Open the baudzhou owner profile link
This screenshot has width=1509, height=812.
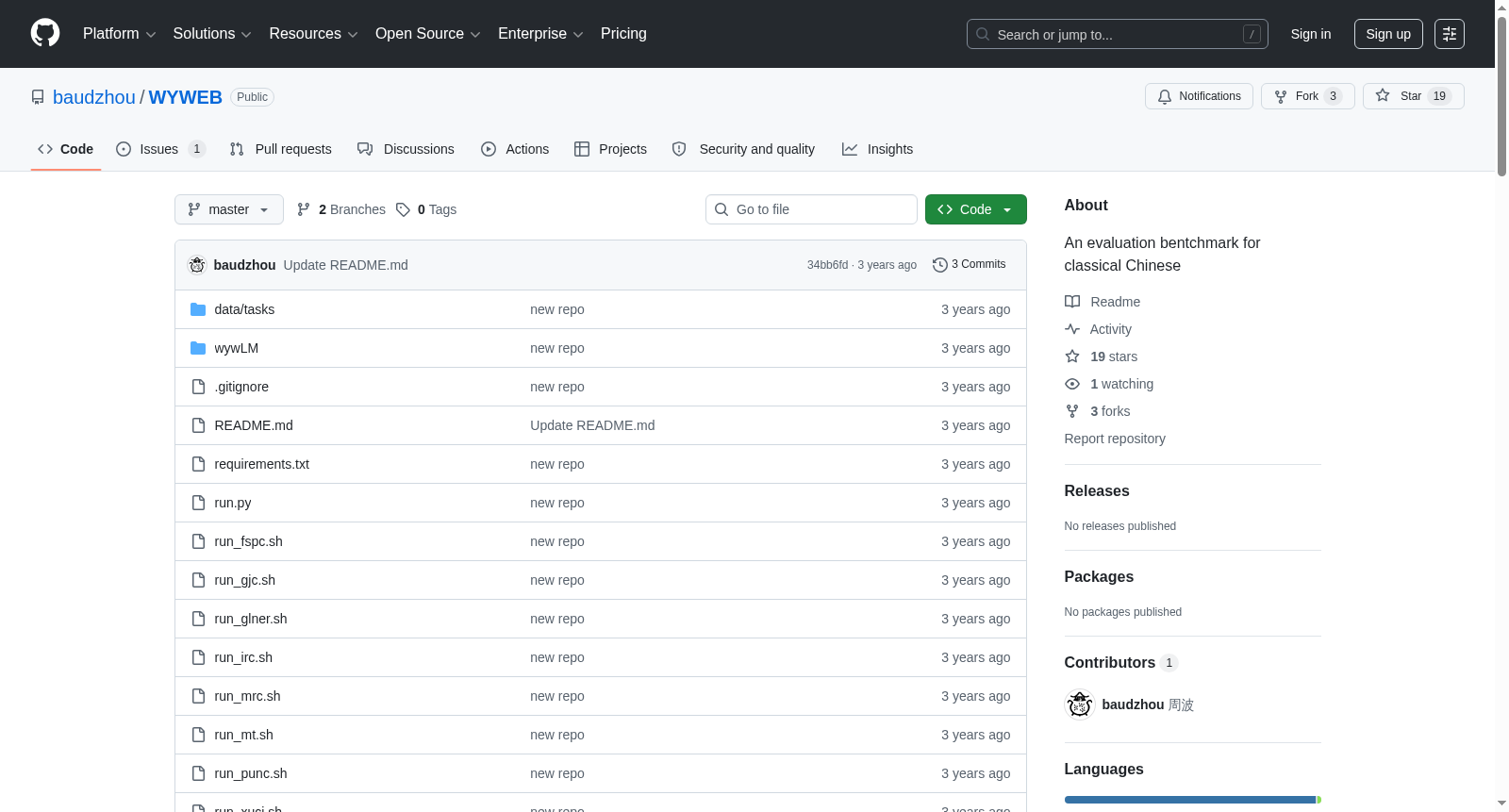[94, 97]
